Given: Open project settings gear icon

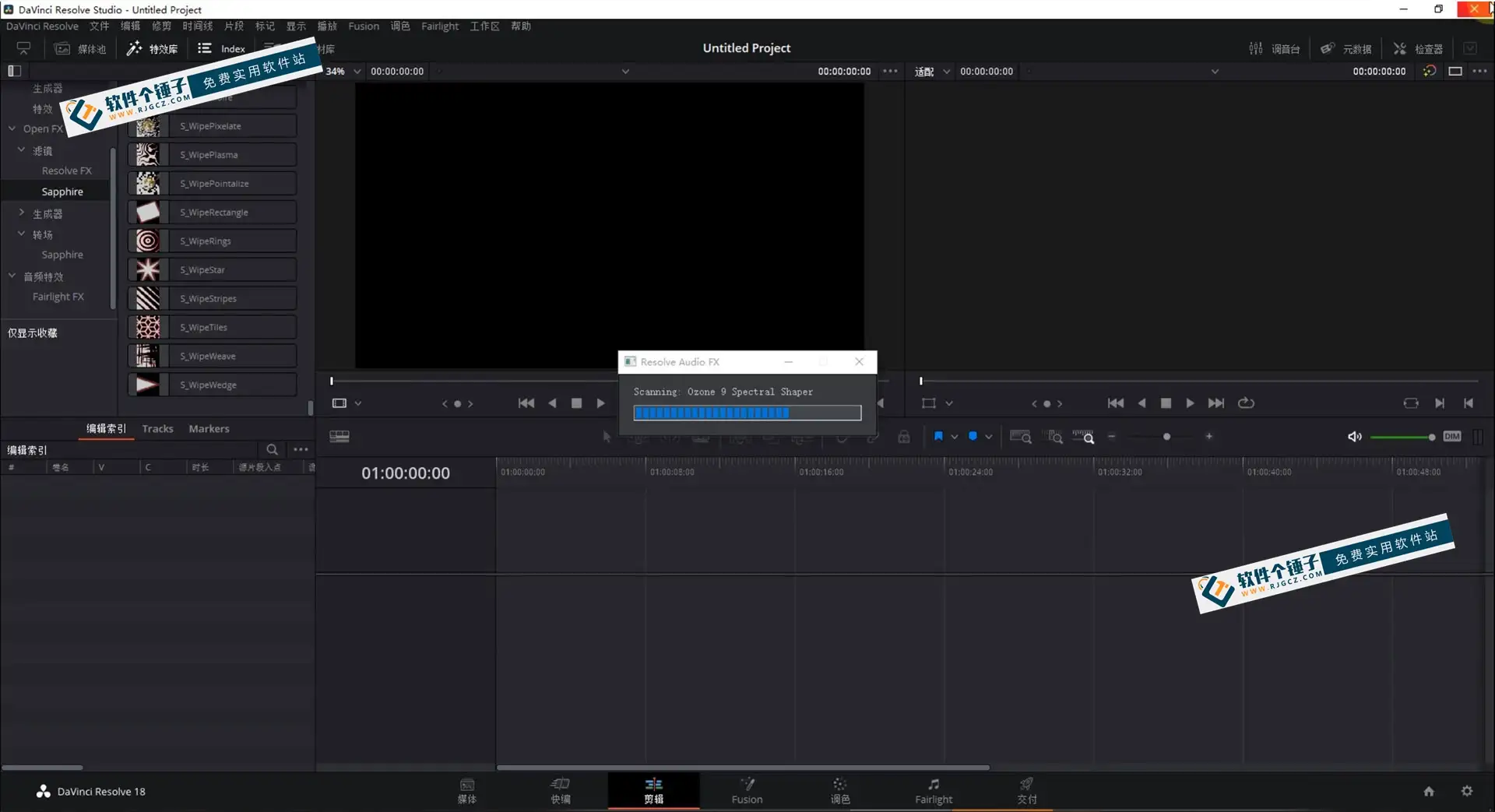Looking at the screenshot, I should [1467, 791].
